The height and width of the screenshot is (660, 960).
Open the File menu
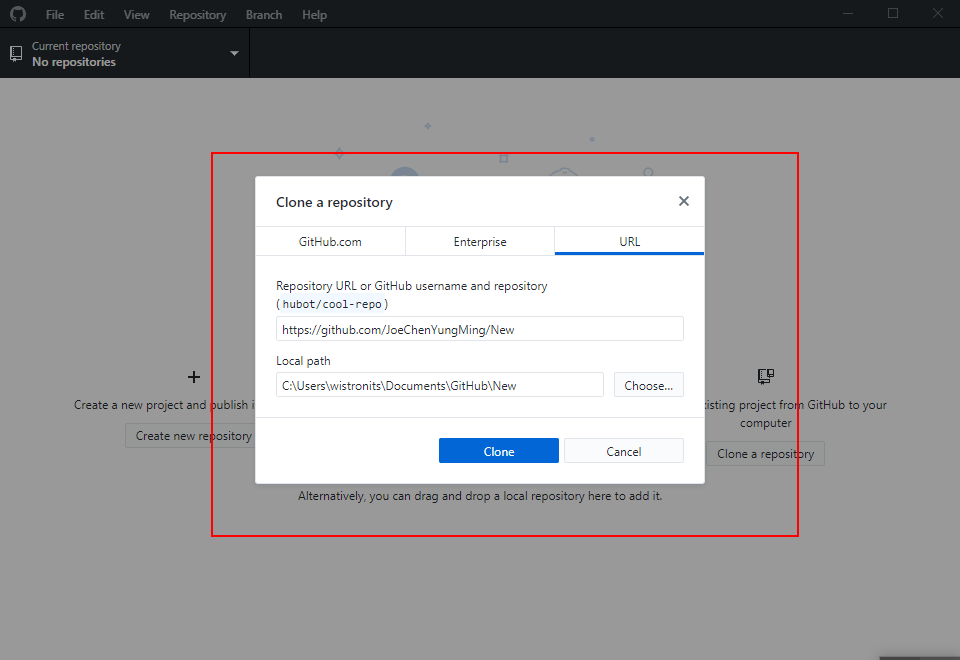tap(54, 15)
